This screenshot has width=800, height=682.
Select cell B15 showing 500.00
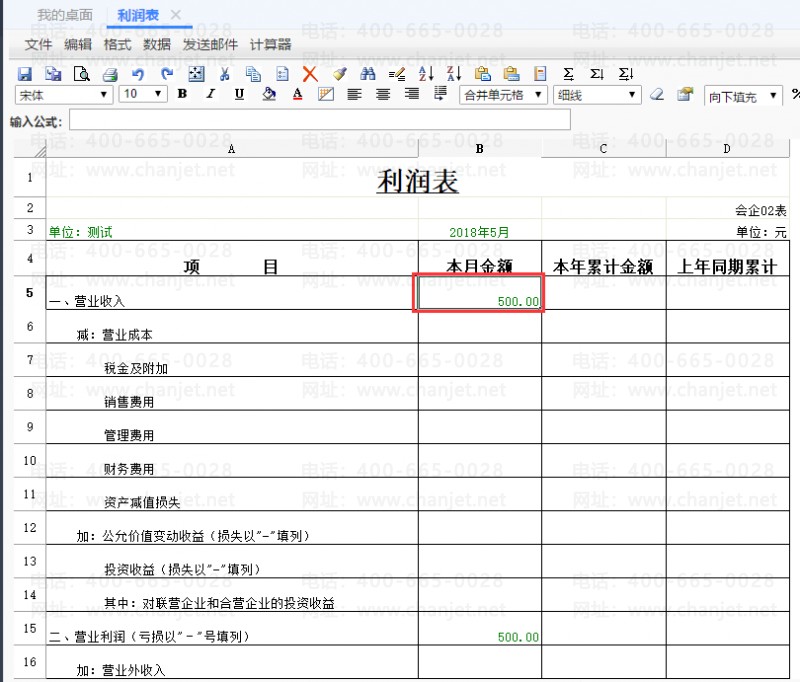(x=480, y=628)
